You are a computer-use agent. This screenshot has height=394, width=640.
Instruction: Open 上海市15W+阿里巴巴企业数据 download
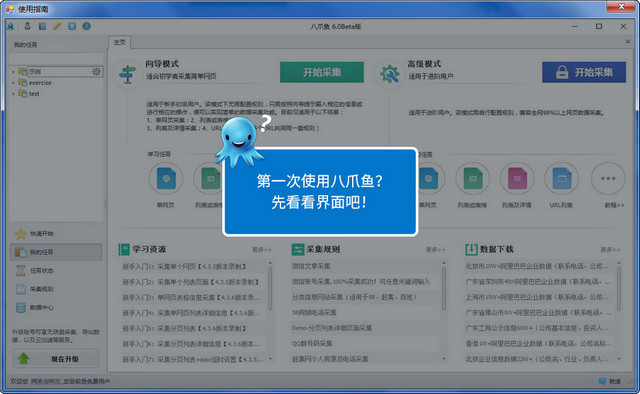click(537, 297)
